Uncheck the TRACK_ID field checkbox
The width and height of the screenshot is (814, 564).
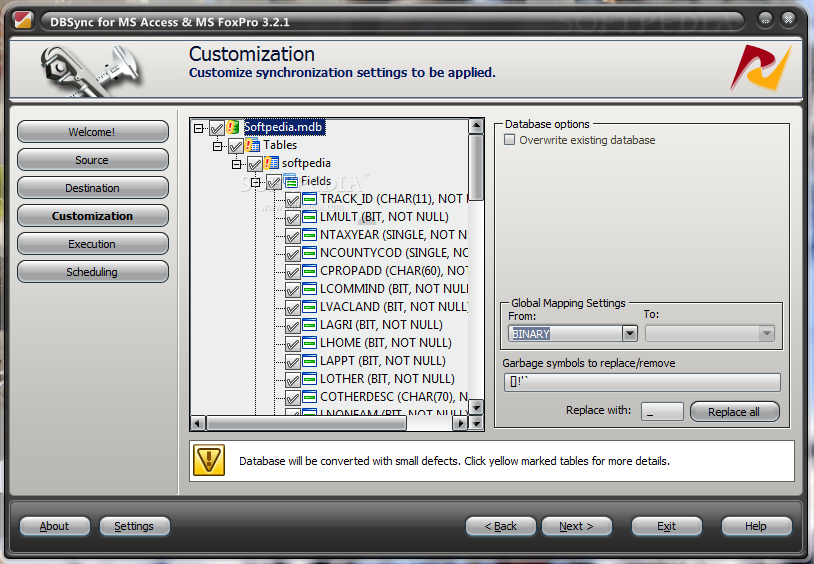293,200
